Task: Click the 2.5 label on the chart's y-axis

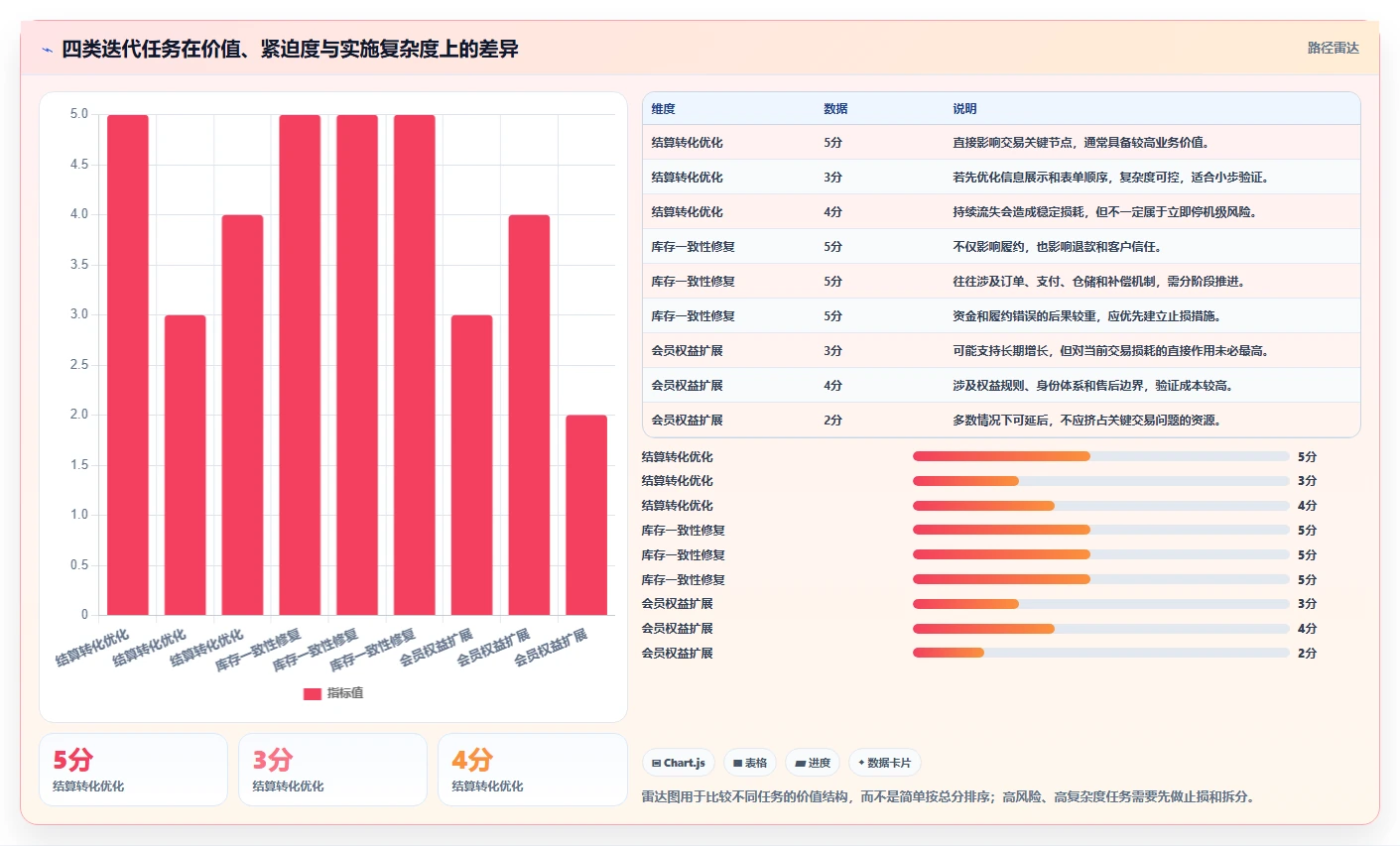Action: tap(79, 365)
